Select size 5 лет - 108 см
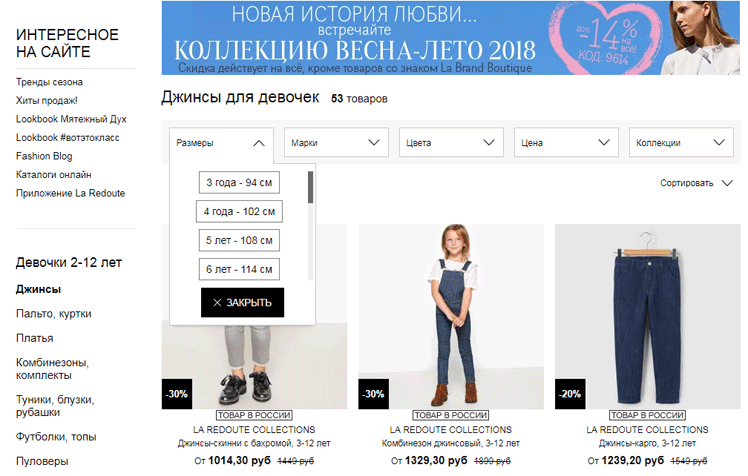Image resolution: width=748 pixels, height=476 pixels. coord(239,240)
